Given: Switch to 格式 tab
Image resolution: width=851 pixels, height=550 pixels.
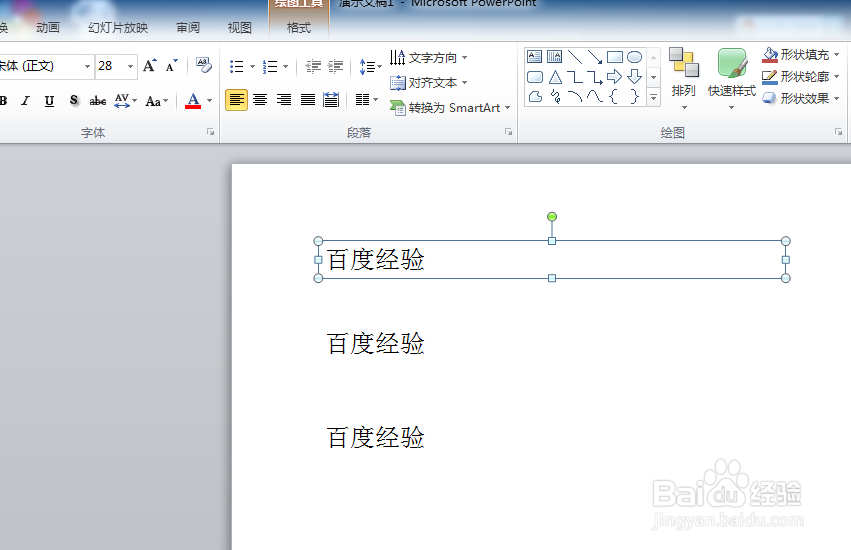Looking at the screenshot, I should tap(299, 28).
